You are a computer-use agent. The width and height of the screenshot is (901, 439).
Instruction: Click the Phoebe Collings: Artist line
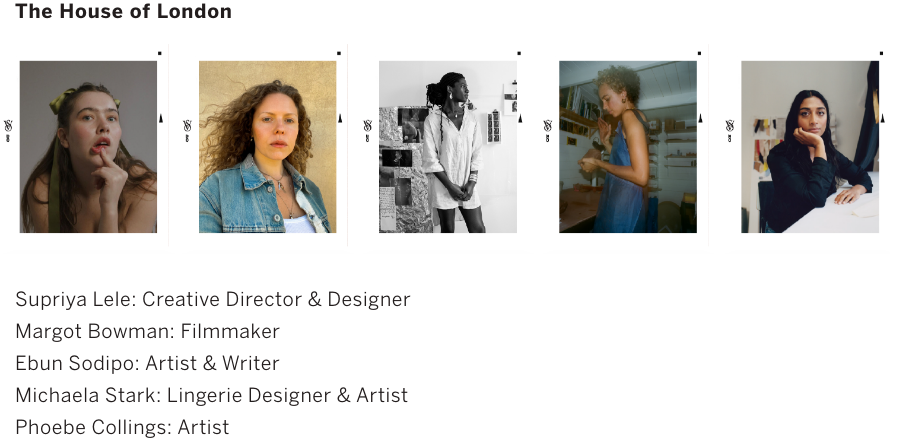point(122,428)
